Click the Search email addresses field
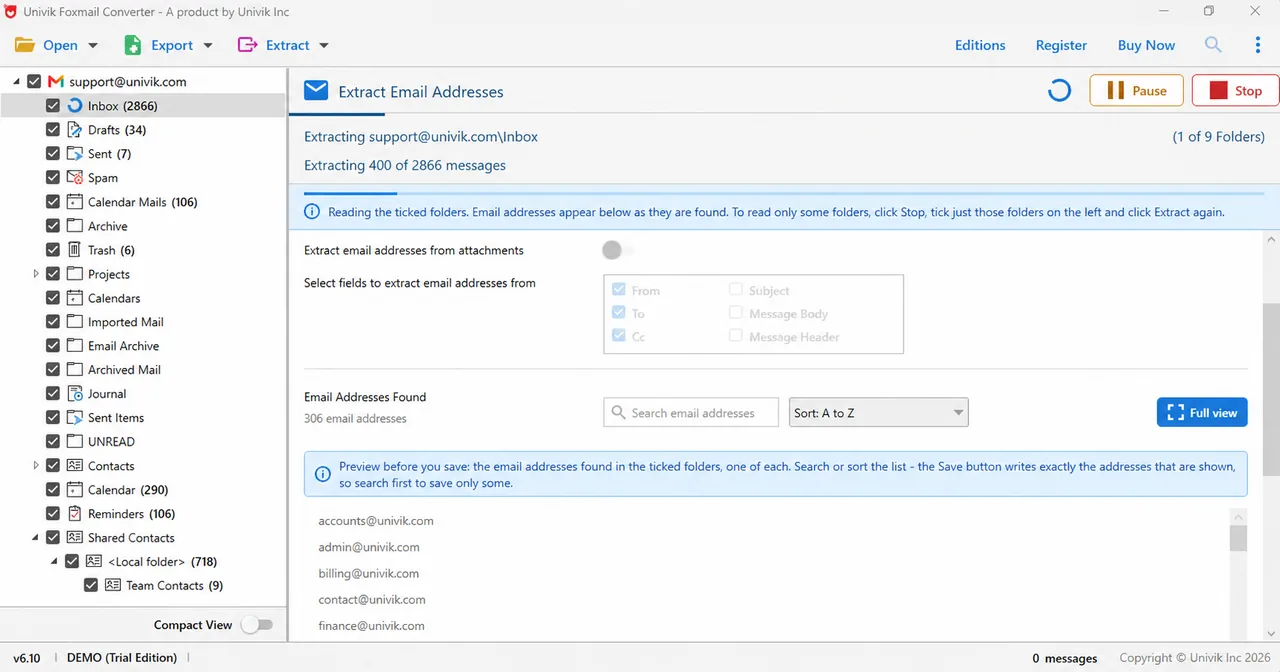The width and height of the screenshot is (1280, 672). pyautogui.click(x=691, y=413)
